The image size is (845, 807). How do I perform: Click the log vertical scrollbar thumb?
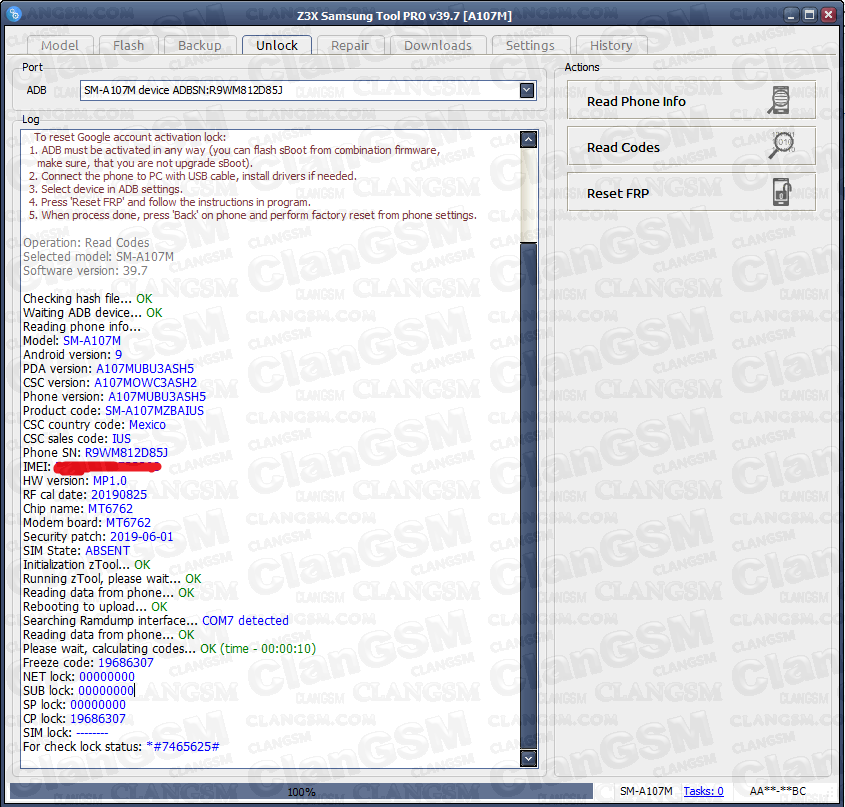[x=528, y=495]
